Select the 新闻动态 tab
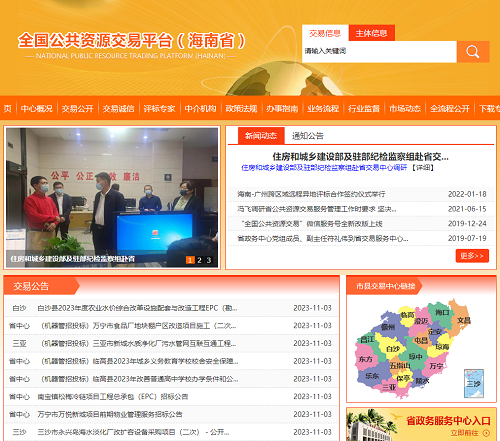This screenshot has height=441, width=500. pyautogui.click(x=261, y=136)
